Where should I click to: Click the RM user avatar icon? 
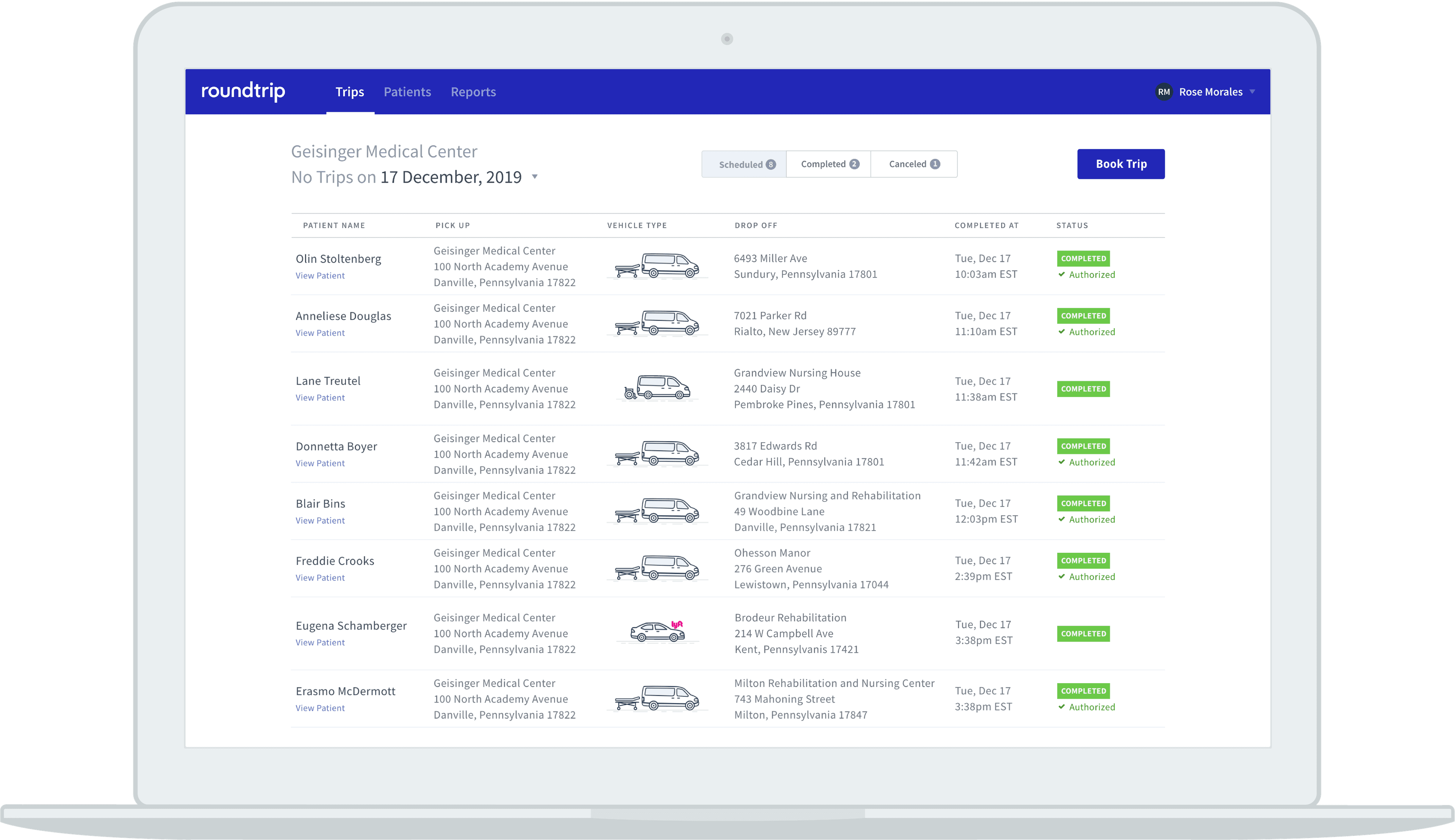(x=1164, y=92)
